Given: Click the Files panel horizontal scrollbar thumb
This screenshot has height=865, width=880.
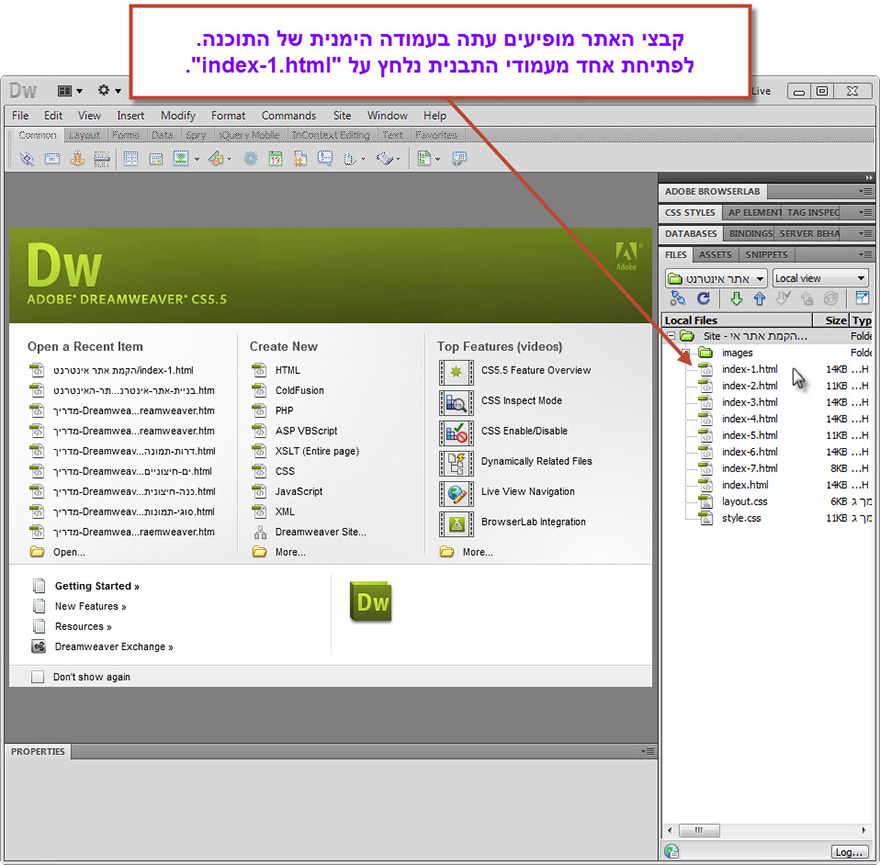Looking at the screenshot, I should point(699,830).
